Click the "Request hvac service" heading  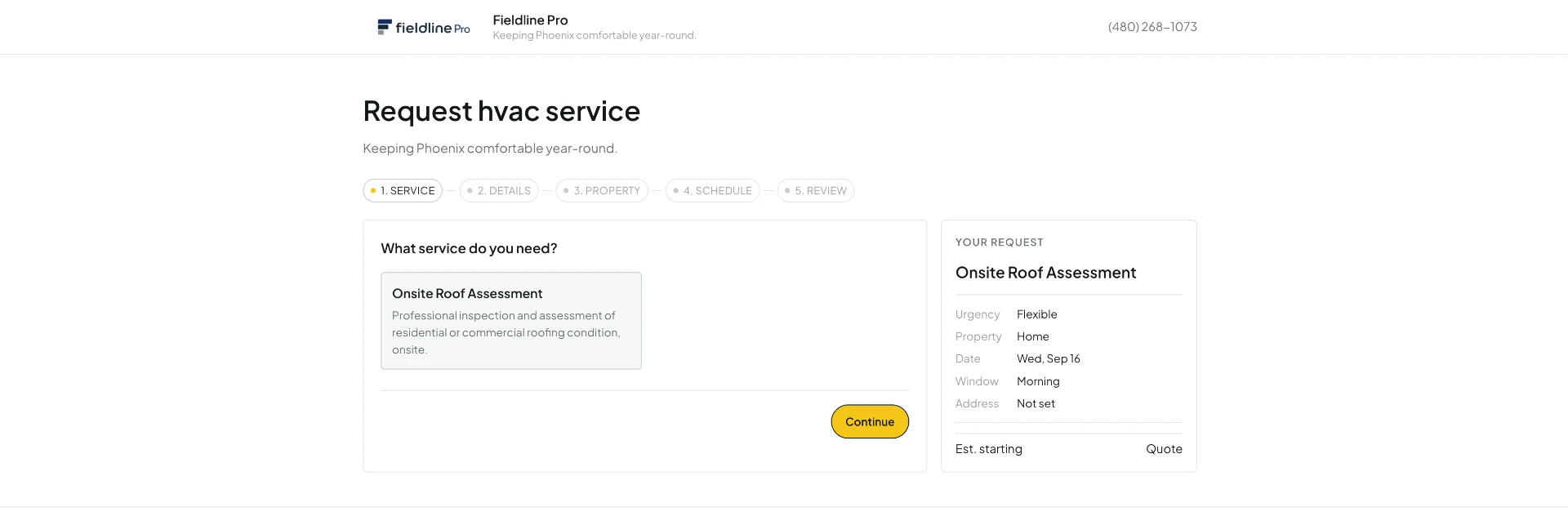[x=501, y=111]
